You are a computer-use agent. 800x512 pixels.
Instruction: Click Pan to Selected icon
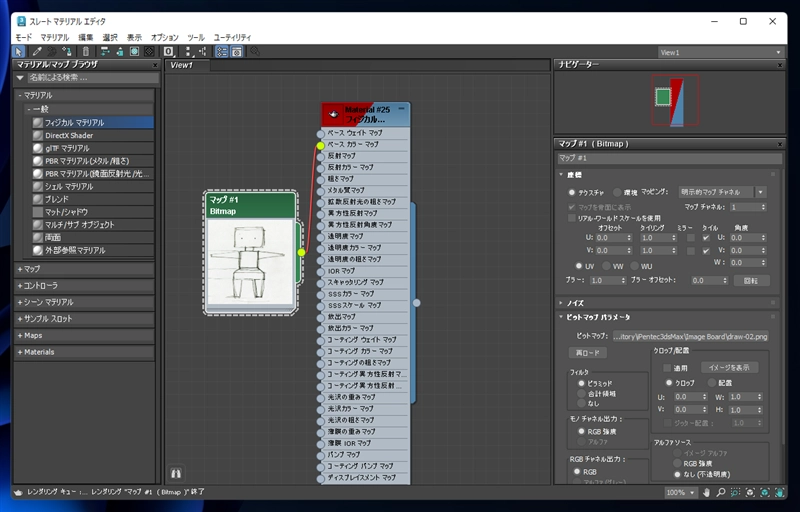pyautogui.click(x=780, y=493)
